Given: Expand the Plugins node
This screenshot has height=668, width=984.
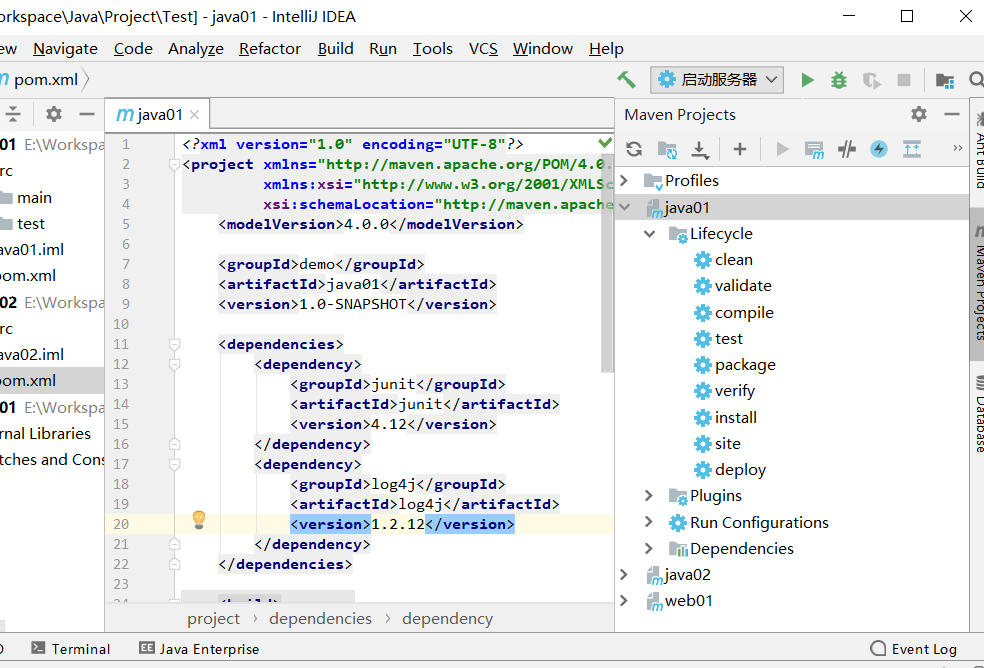Looking at the screenshot, I should tap(649, 496).
